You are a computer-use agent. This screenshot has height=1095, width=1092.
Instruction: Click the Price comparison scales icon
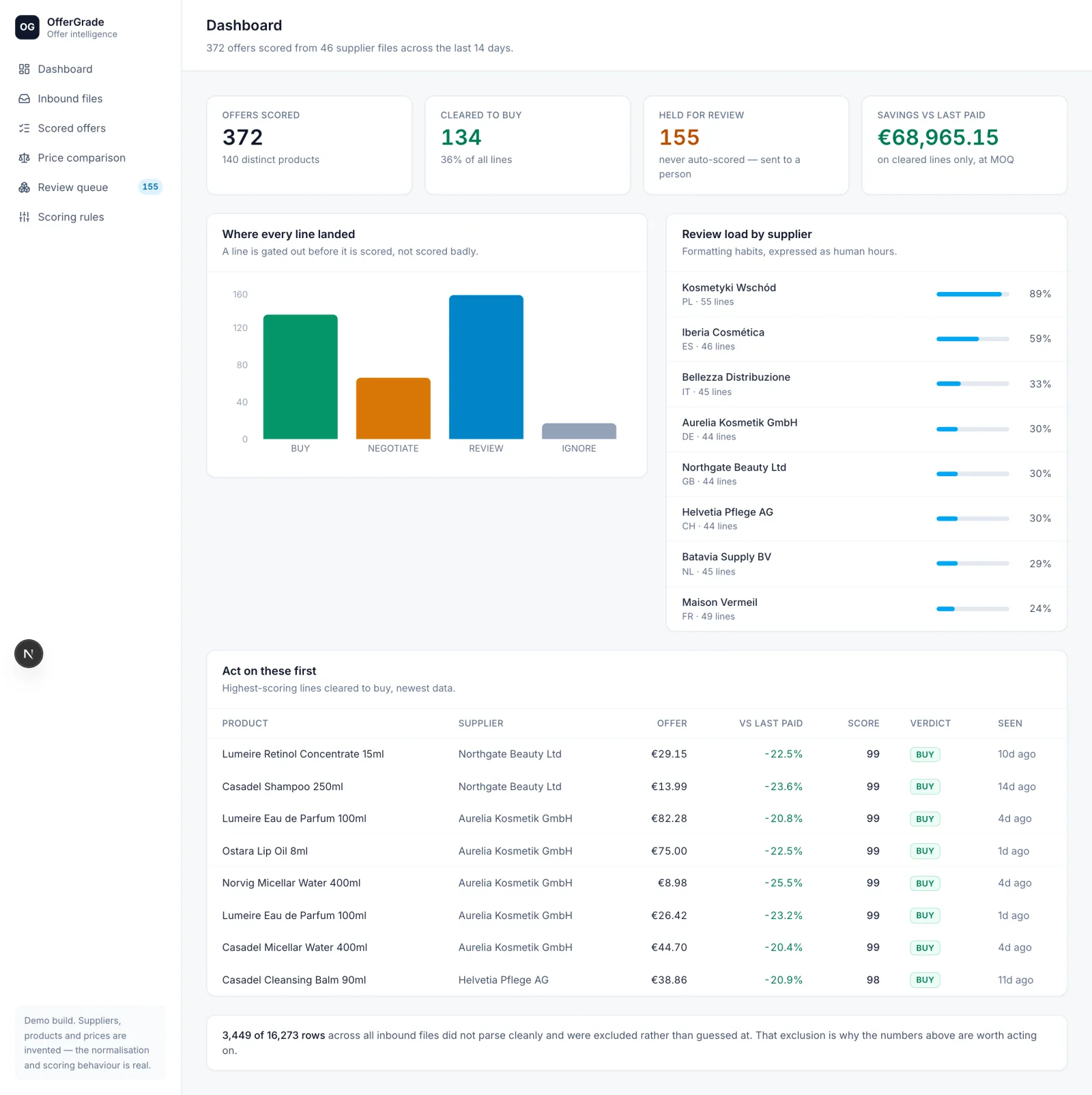point(25,158)
